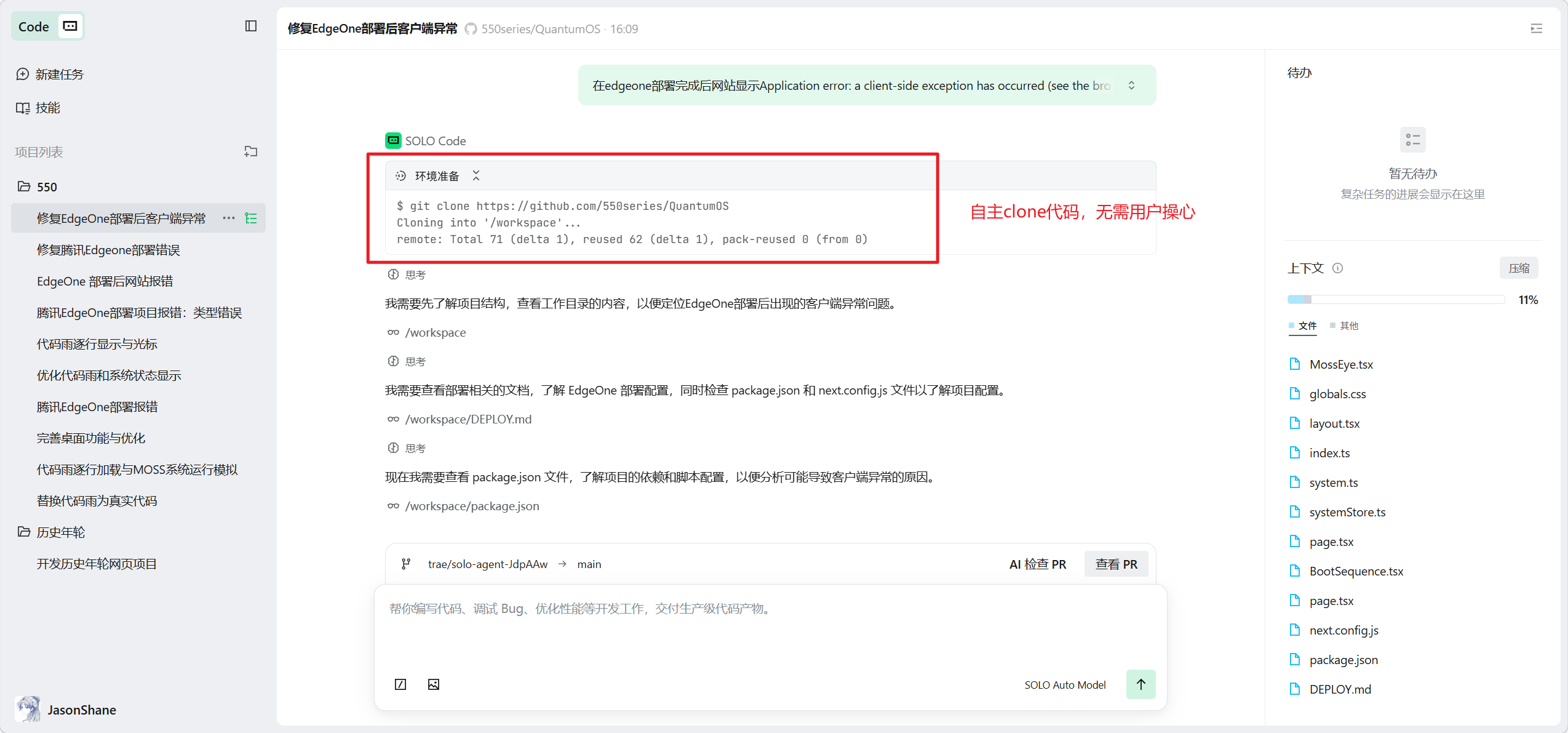Click the context info icon next to 上下文
Screen dimensions: 1568x733
point(1337,268)
